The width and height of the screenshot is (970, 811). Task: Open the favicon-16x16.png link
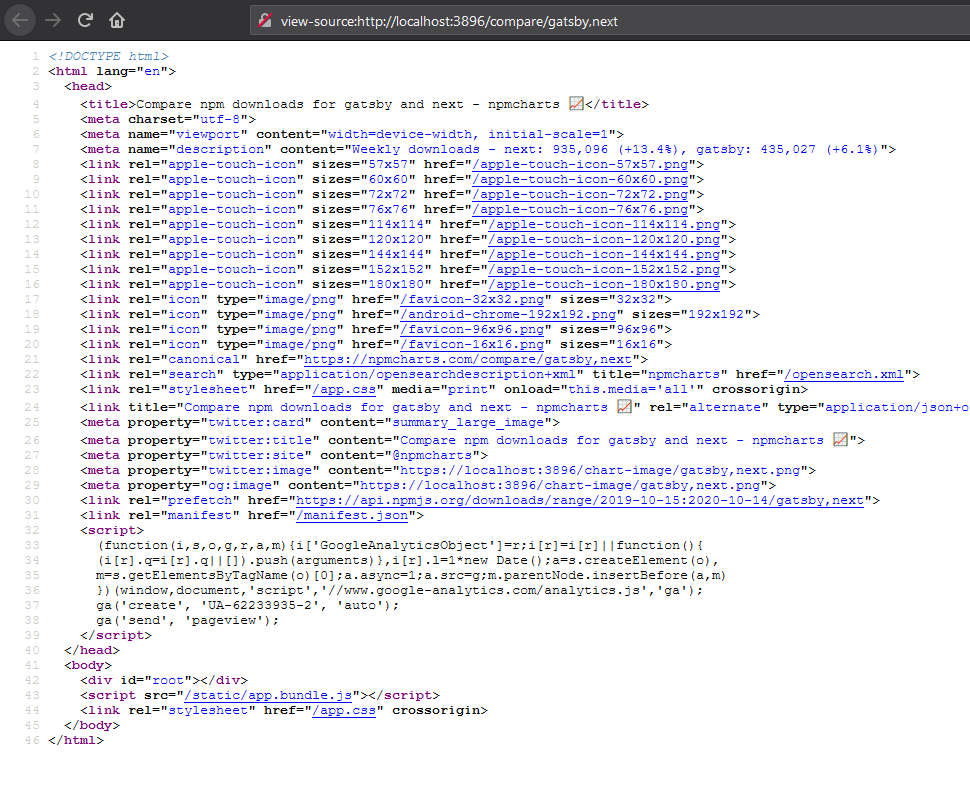473,345
